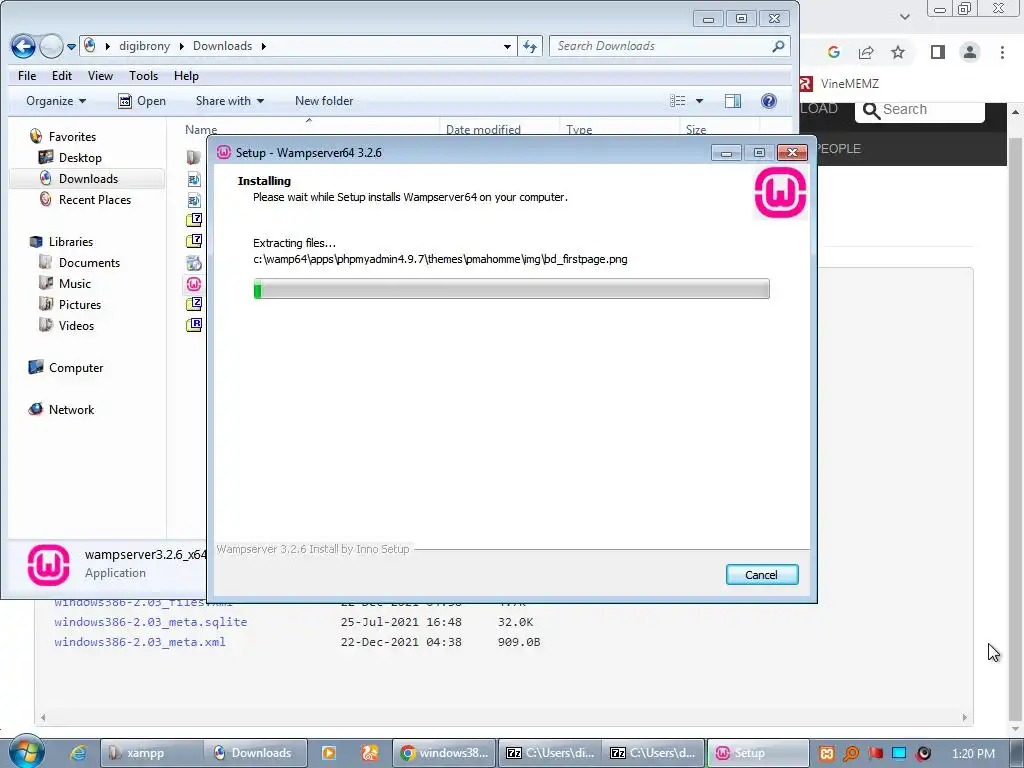The width and height of the screenshot is (1024, 768).
Task: Click the web page search magnifier
Action: click(871, 110)
